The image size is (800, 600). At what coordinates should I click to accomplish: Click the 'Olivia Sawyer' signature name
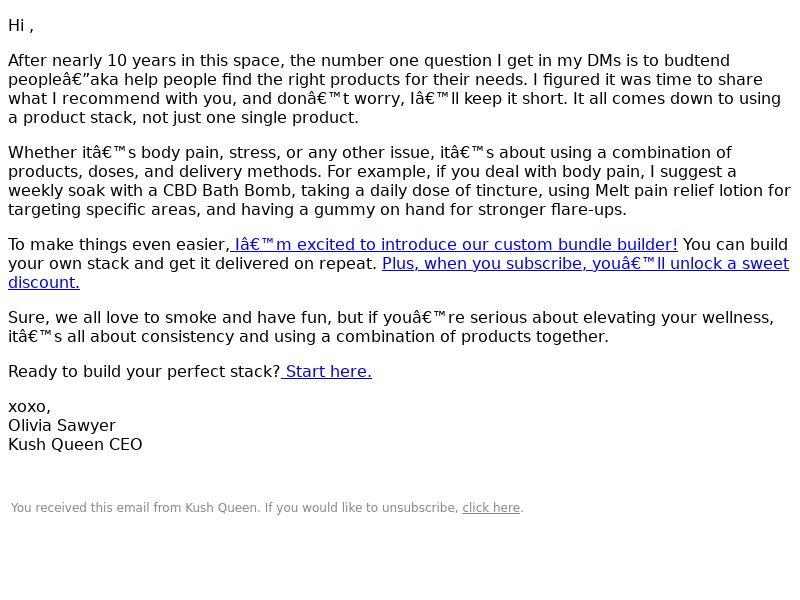tap(62, 426)
